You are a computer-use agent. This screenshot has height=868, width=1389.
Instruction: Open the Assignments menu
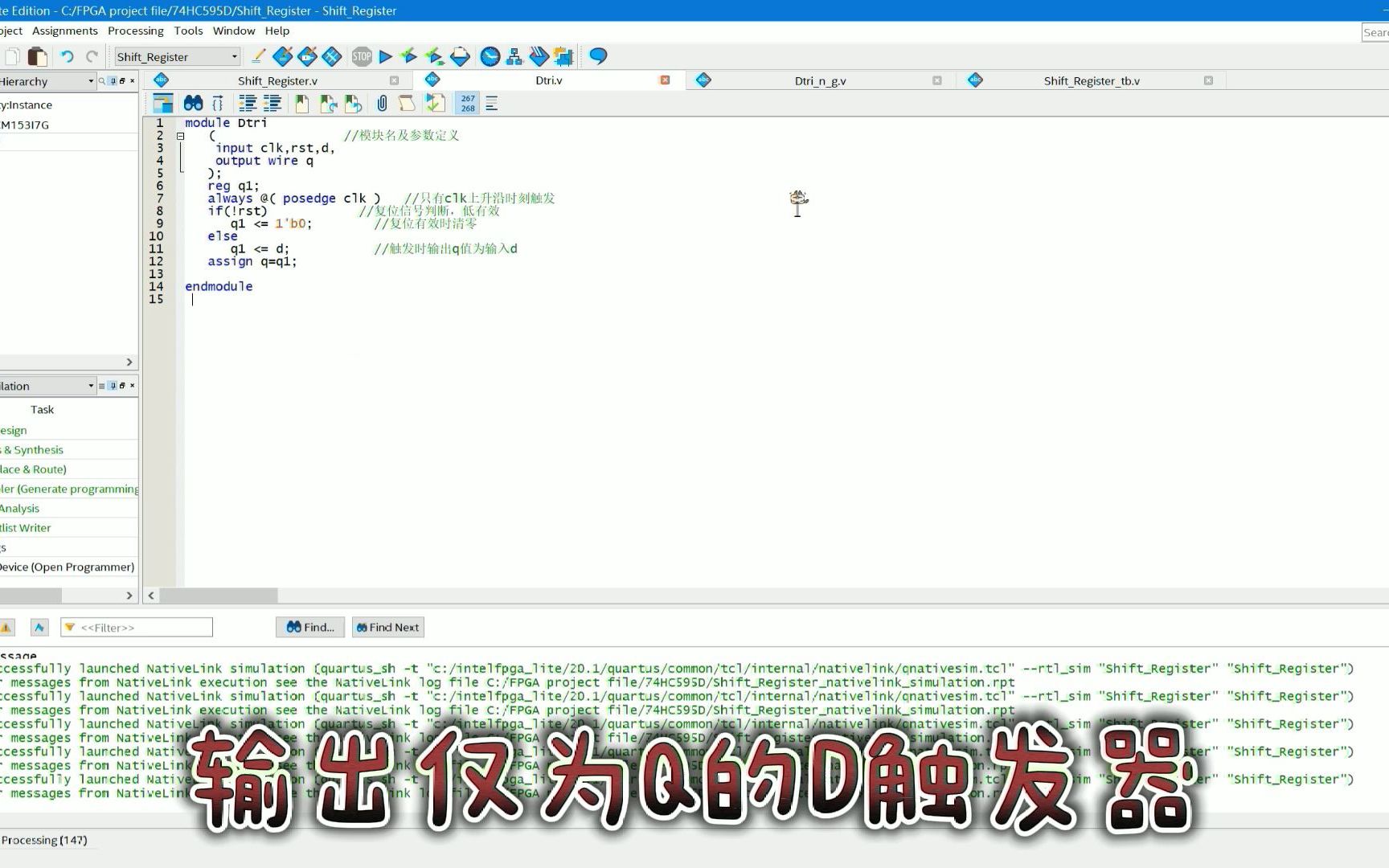[65, 31]
